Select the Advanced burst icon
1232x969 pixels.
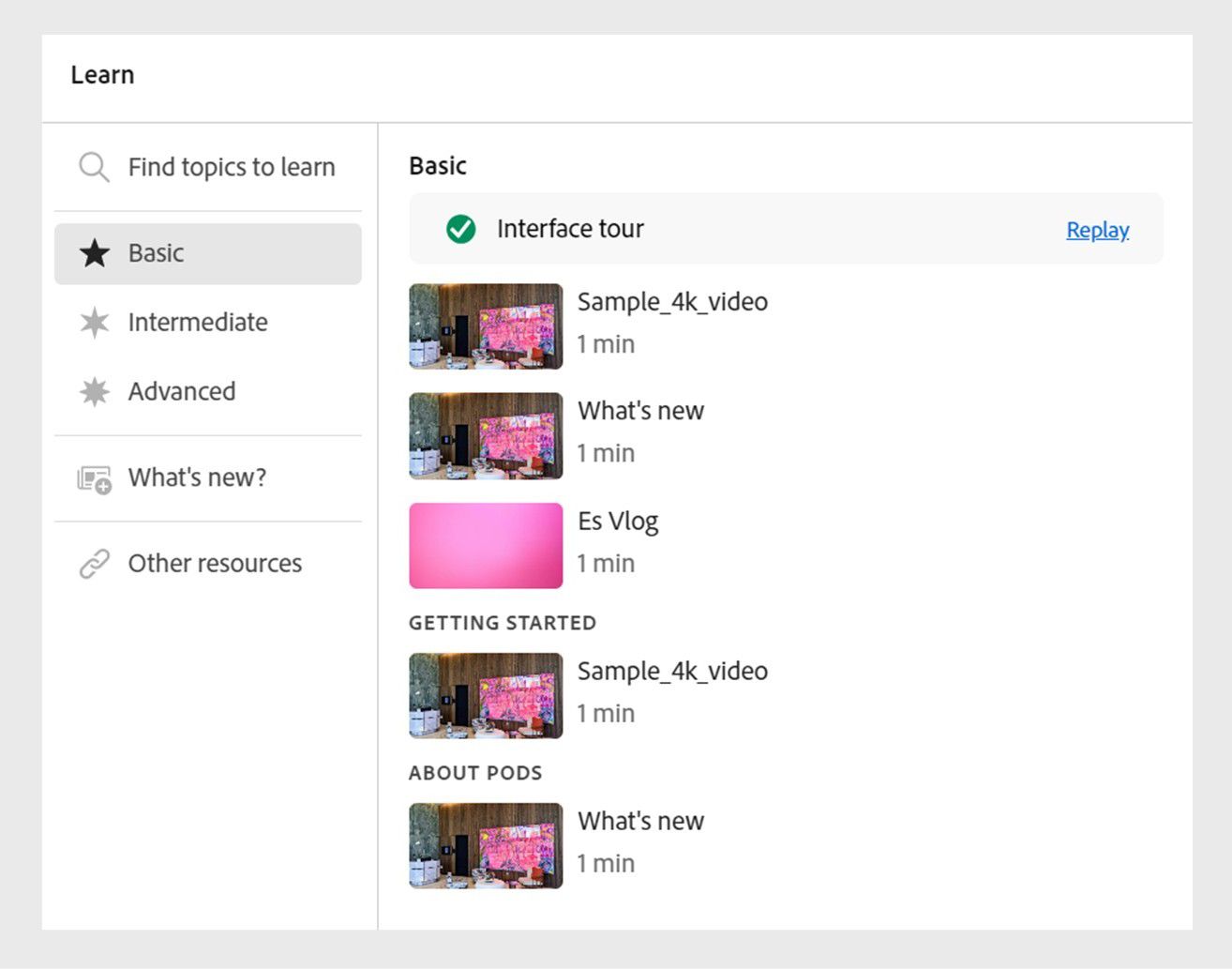(x=93, y=392)
